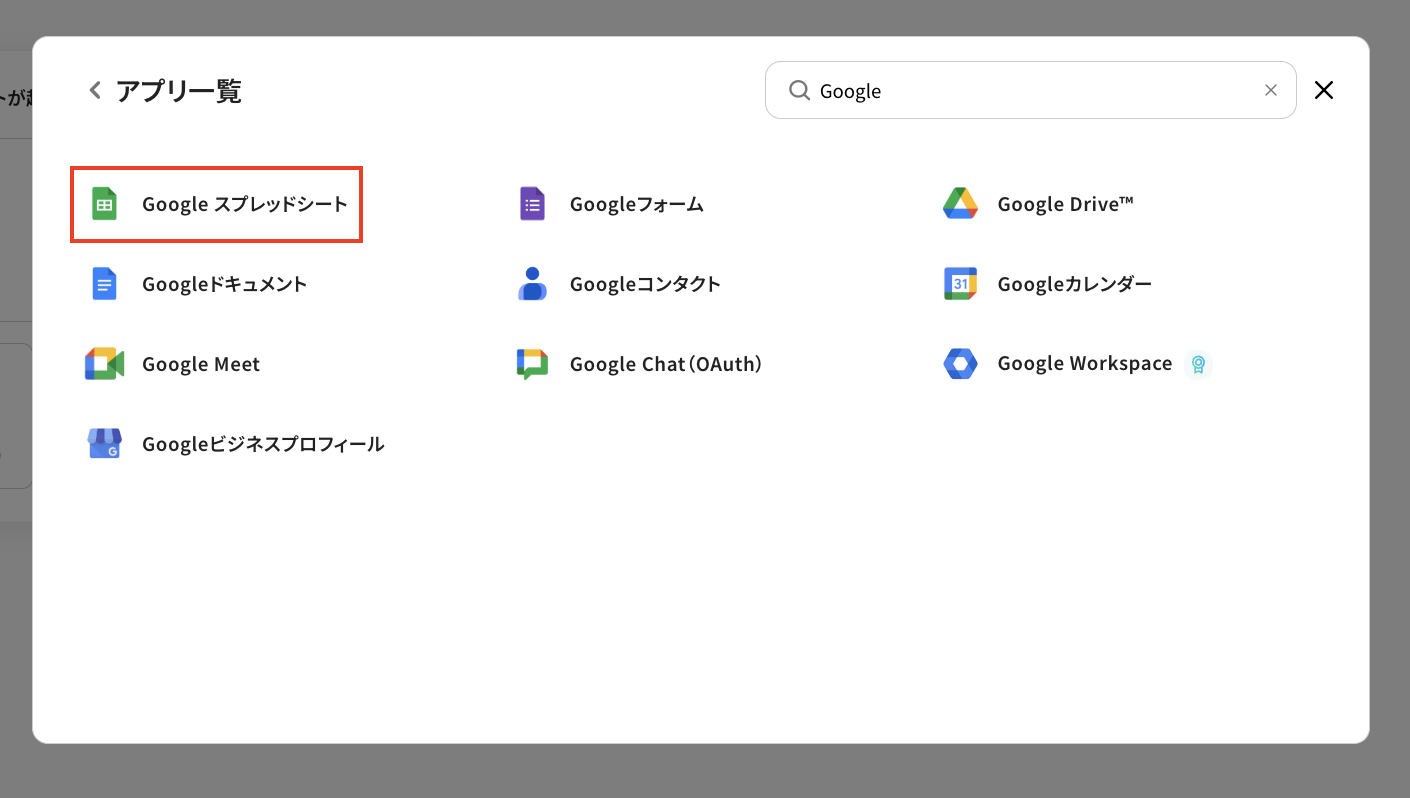
Task: Click the Google Chat bubble icon
Action: (x=532, y=364)
